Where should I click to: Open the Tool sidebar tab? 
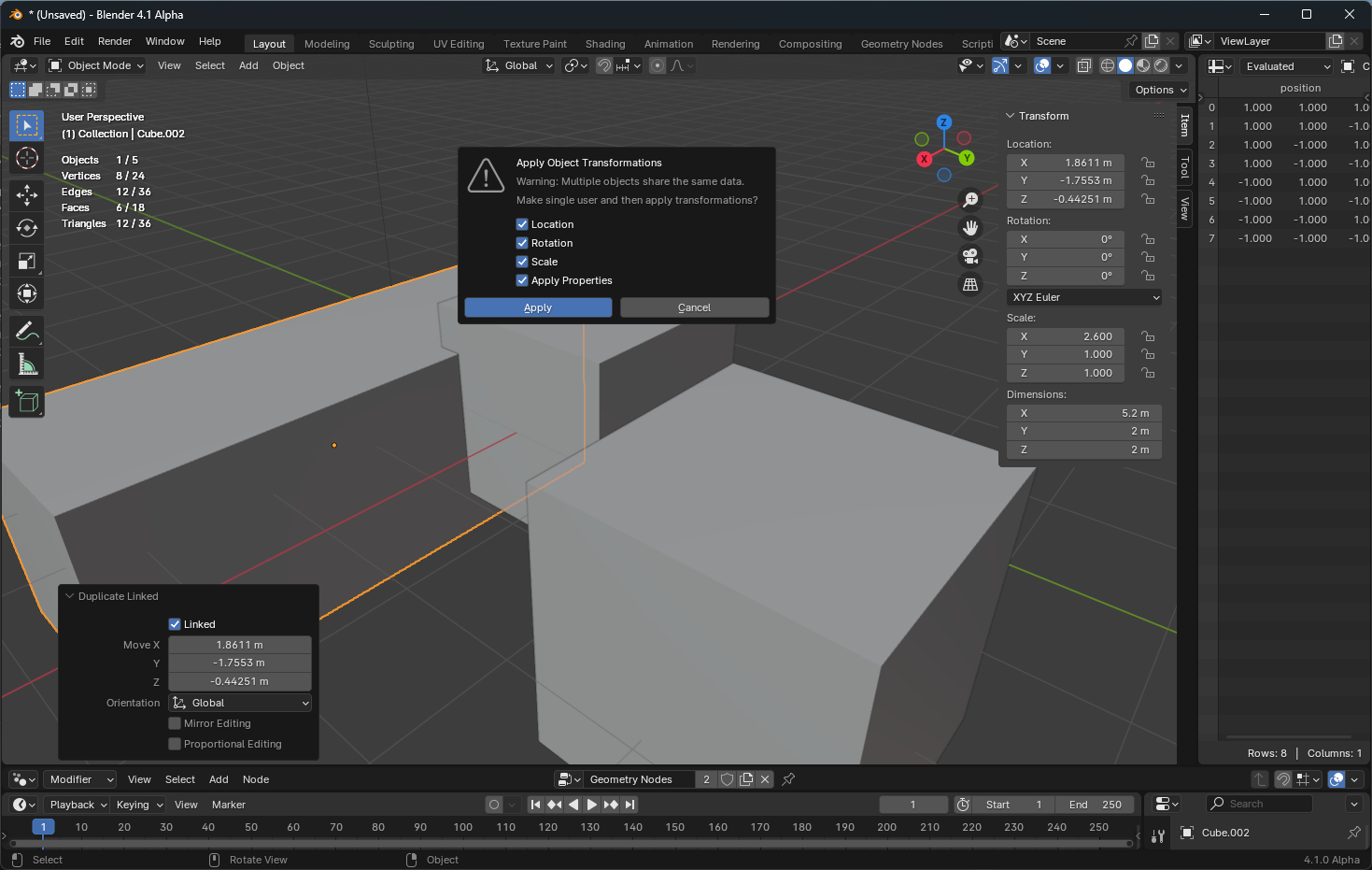click(x=1184, y=167)
